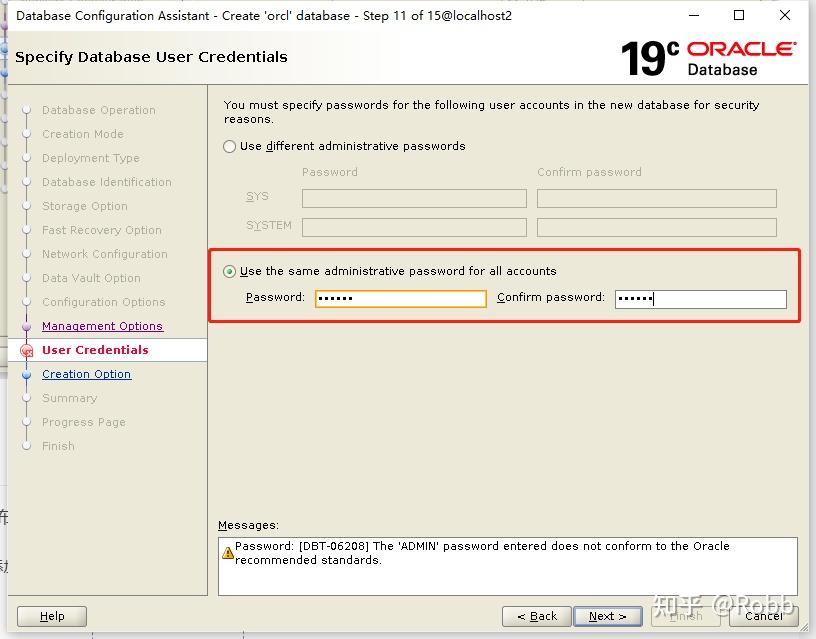The width and height of the screenshot is (816, 639).
Task: Click the Management Options step bullet icon
Action: (x=27, y=327)
